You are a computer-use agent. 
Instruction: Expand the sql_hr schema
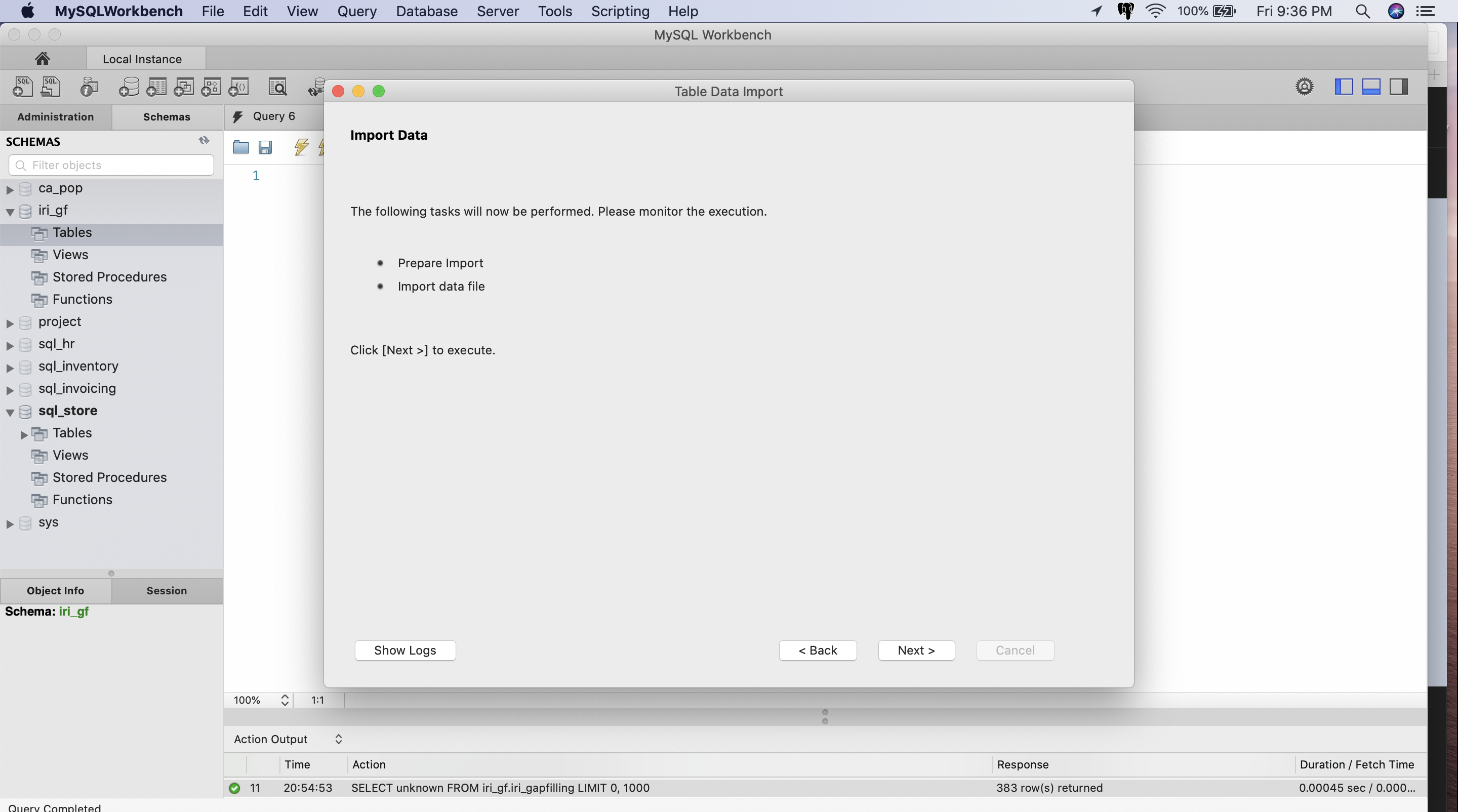(x=10, y=345)
